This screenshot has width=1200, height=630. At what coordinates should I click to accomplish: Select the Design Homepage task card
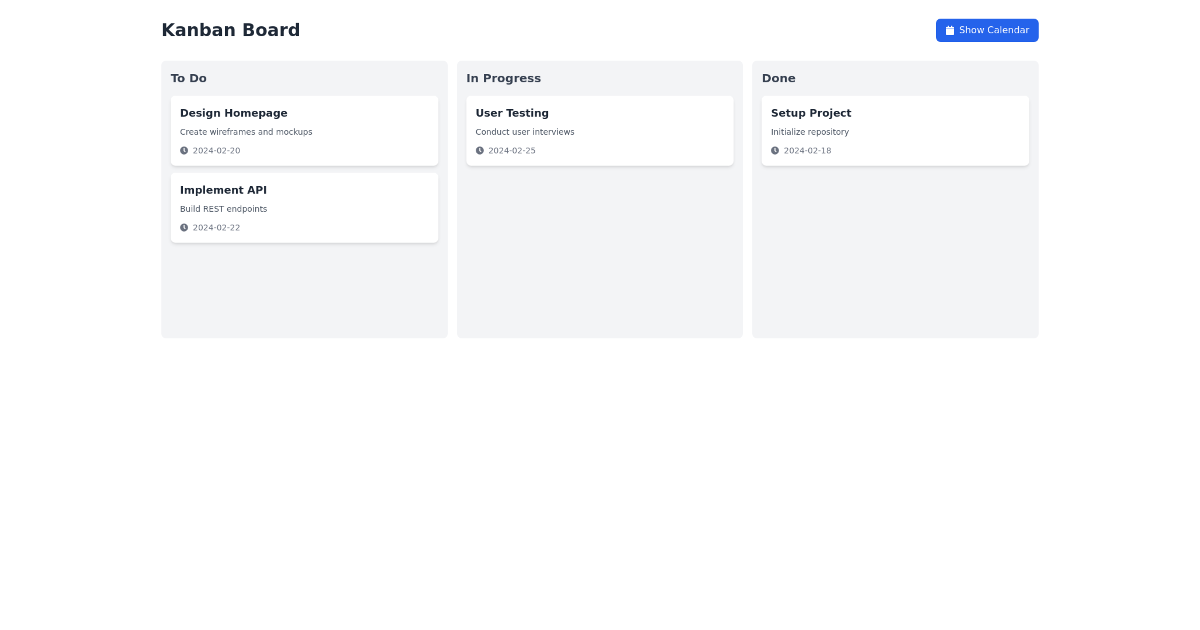(304, 130)
